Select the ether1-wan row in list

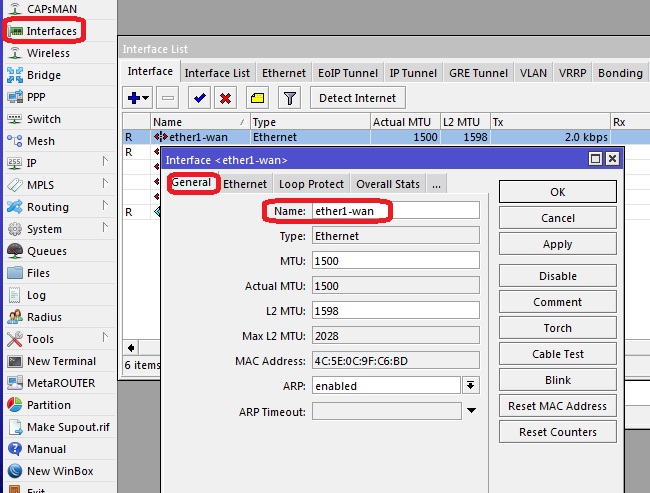(x=386, y=137)
